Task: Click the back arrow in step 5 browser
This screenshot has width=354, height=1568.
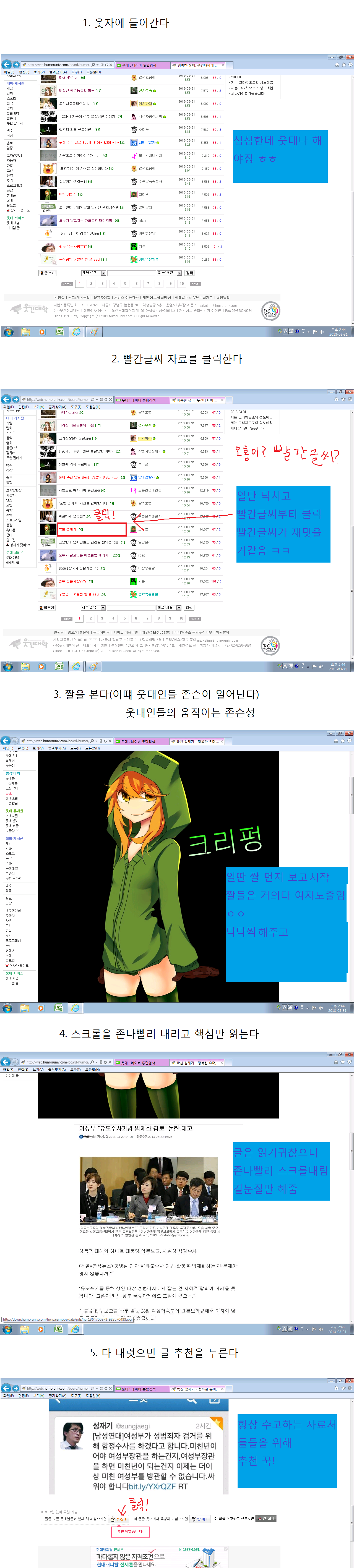Action: pyautogui.click(x=6, y=1388)
